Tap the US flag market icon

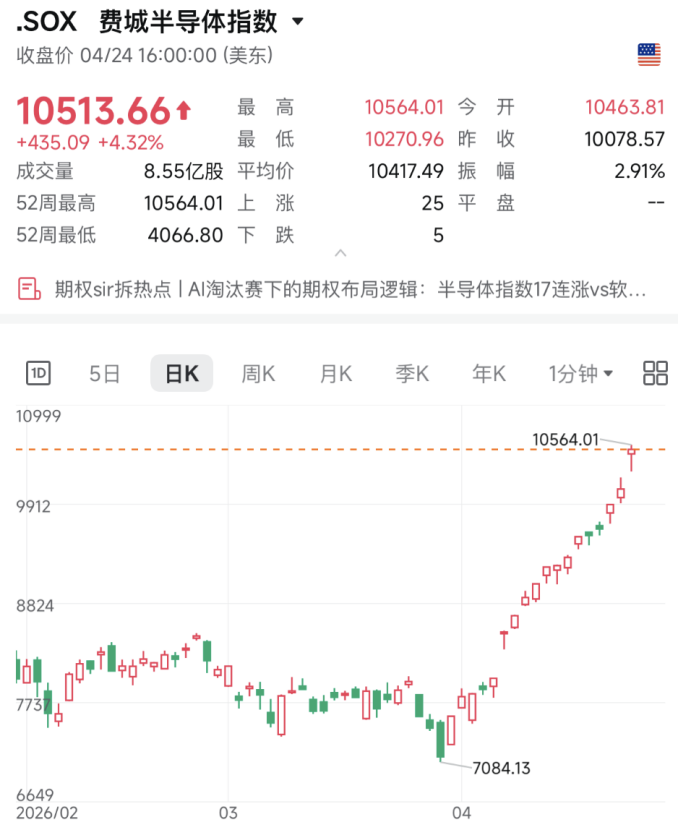649,55
